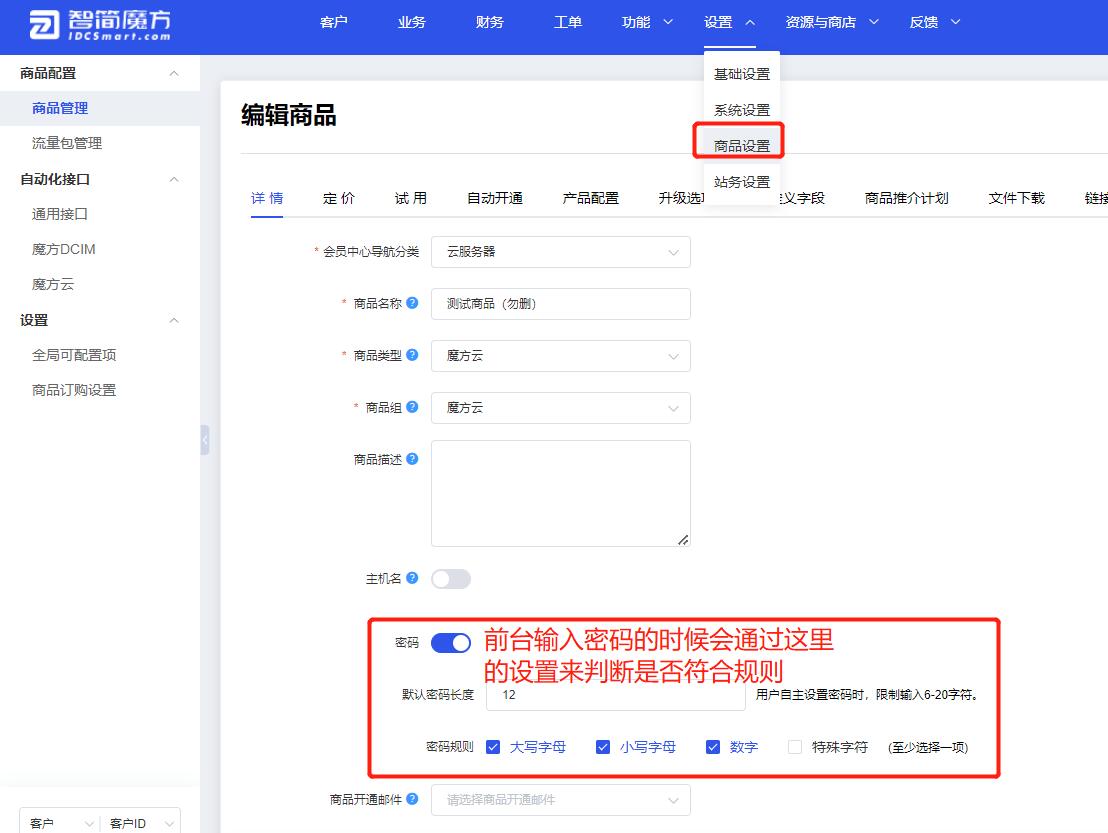Open help icon next to 主机名
The image size is (1108, 833).
413,578
